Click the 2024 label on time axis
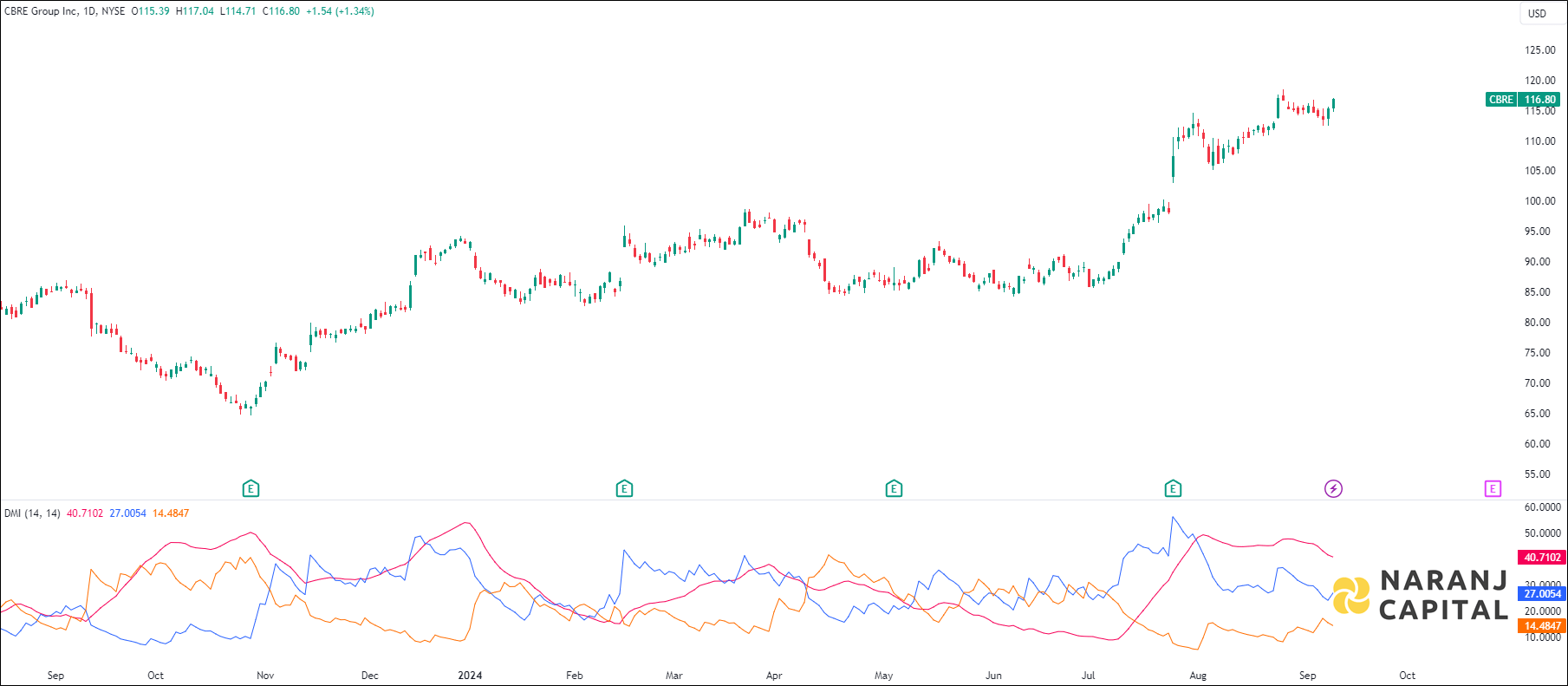This screenshot has height=686, width=1568. tap(470, 676)
